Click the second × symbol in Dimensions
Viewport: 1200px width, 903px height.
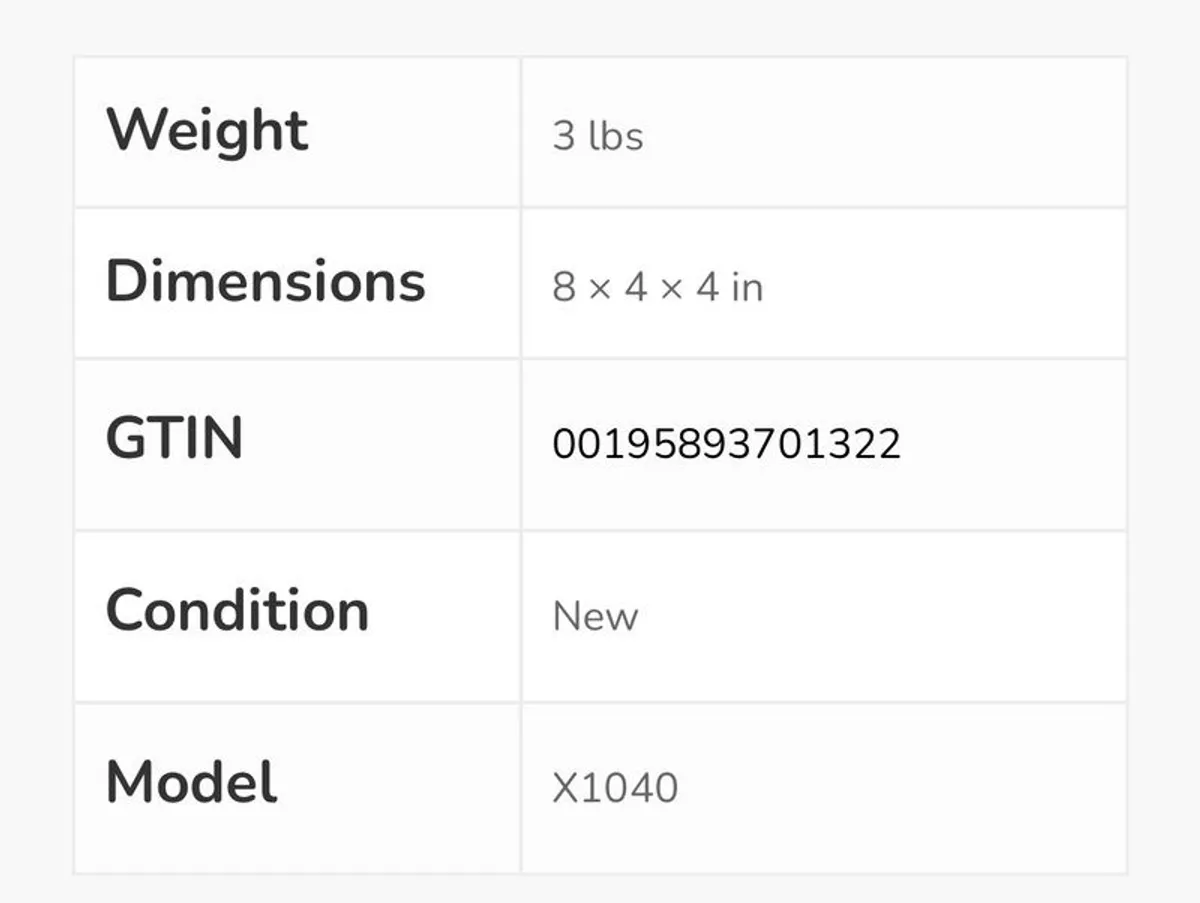tap(671, 289)
